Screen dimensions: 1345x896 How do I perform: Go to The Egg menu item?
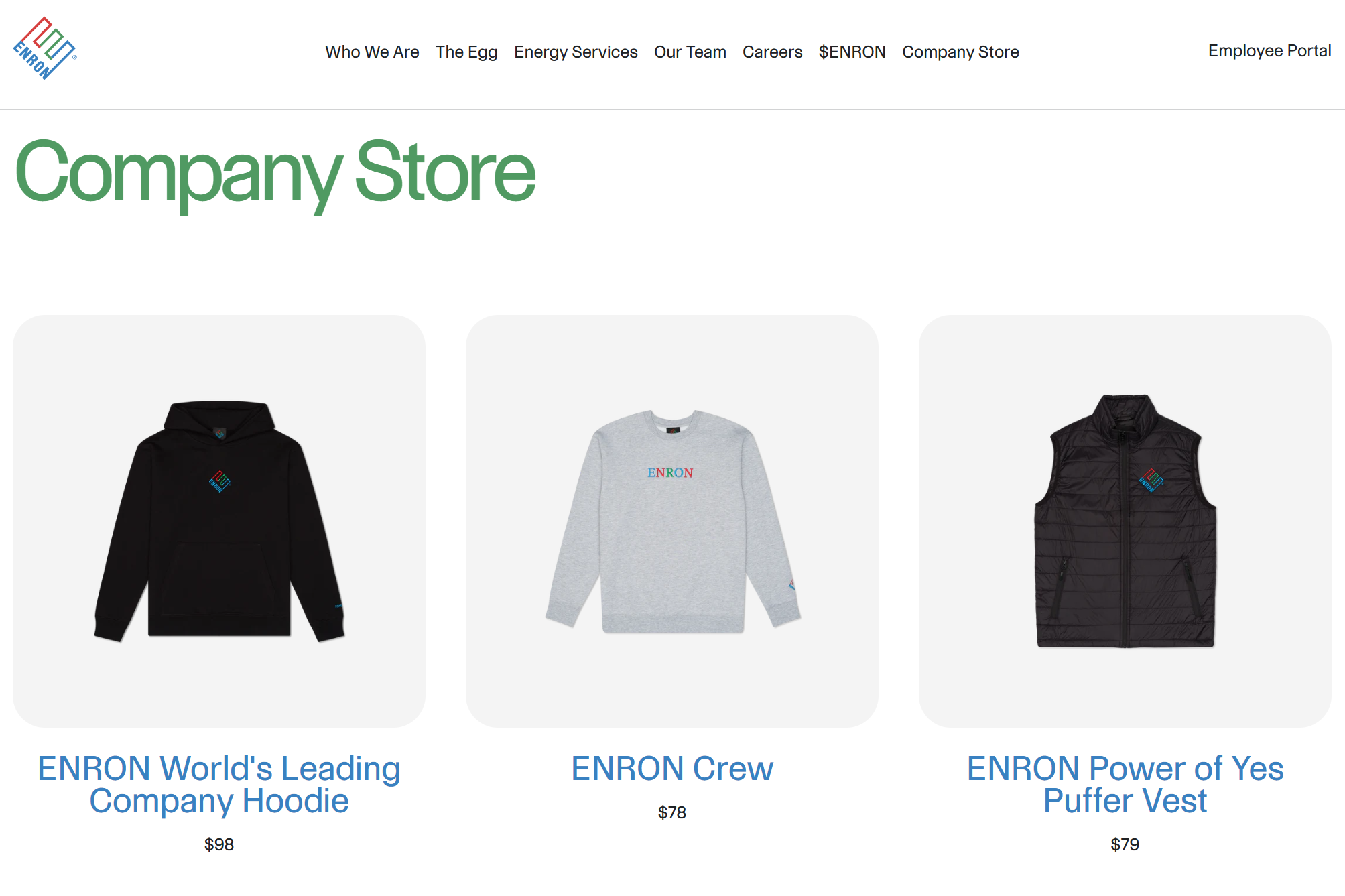pos(466,52)
